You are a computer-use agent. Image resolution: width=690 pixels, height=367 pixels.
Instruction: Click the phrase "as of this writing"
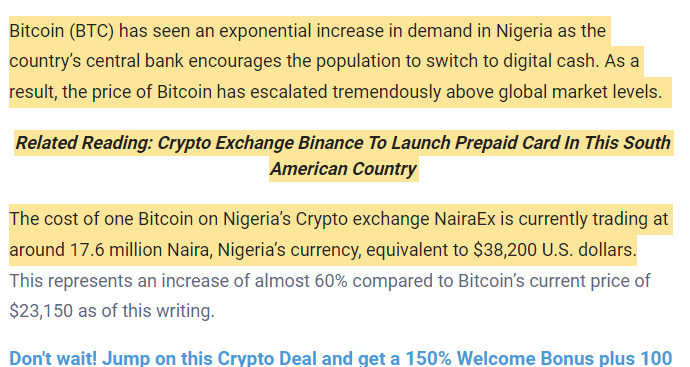click(146, 311)
